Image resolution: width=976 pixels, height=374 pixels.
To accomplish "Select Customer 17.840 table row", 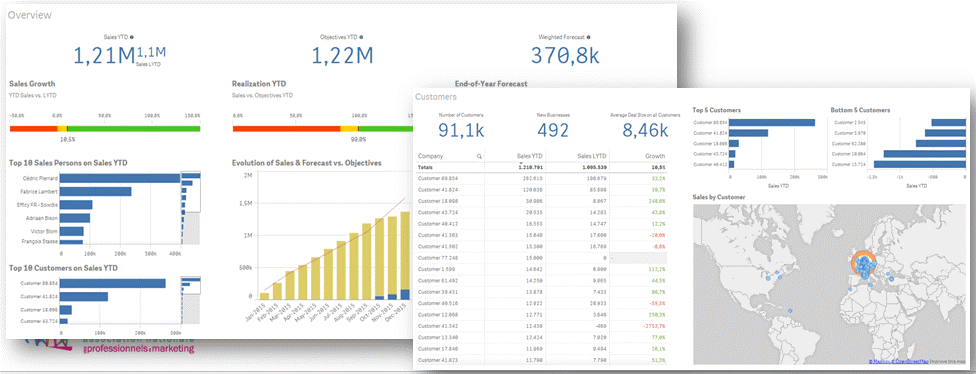I will click(542, 348).
